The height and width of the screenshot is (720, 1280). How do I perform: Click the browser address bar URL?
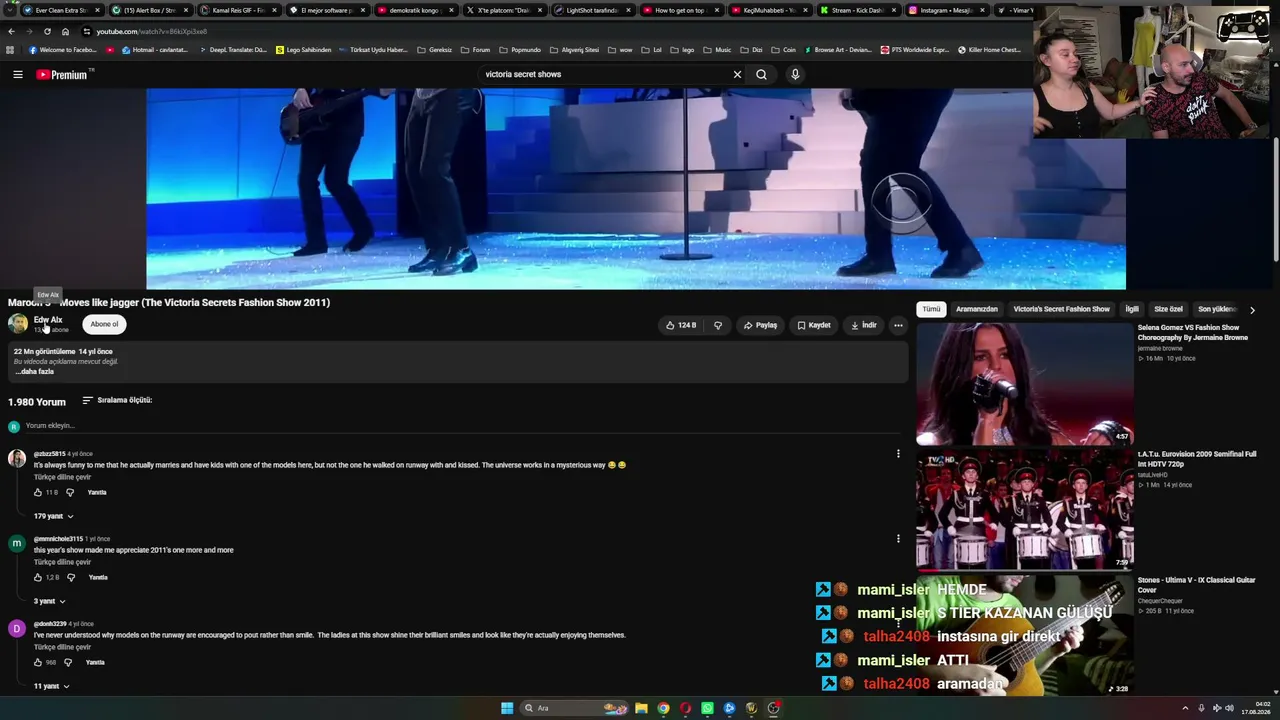pos(152,31)
